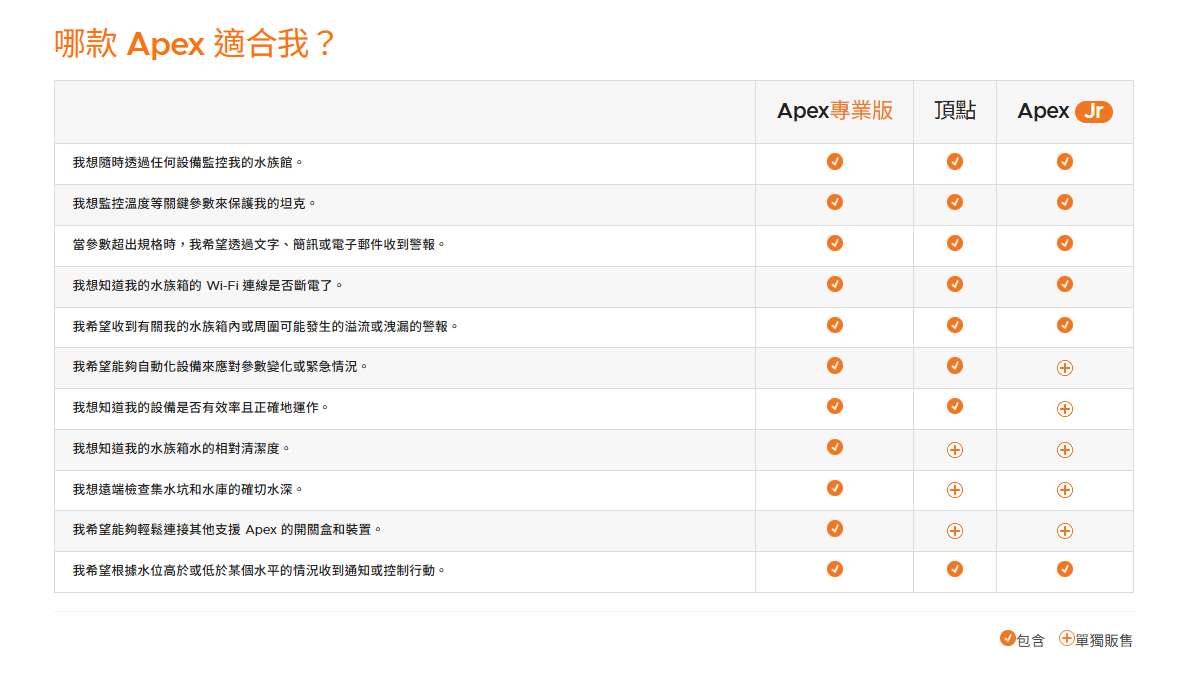Viewport: 1186px width, 676px height.
Task: Click Apex專業版 checkmark for 我想隨時透過任何設備監控 row
Action: tap(835, 161)
